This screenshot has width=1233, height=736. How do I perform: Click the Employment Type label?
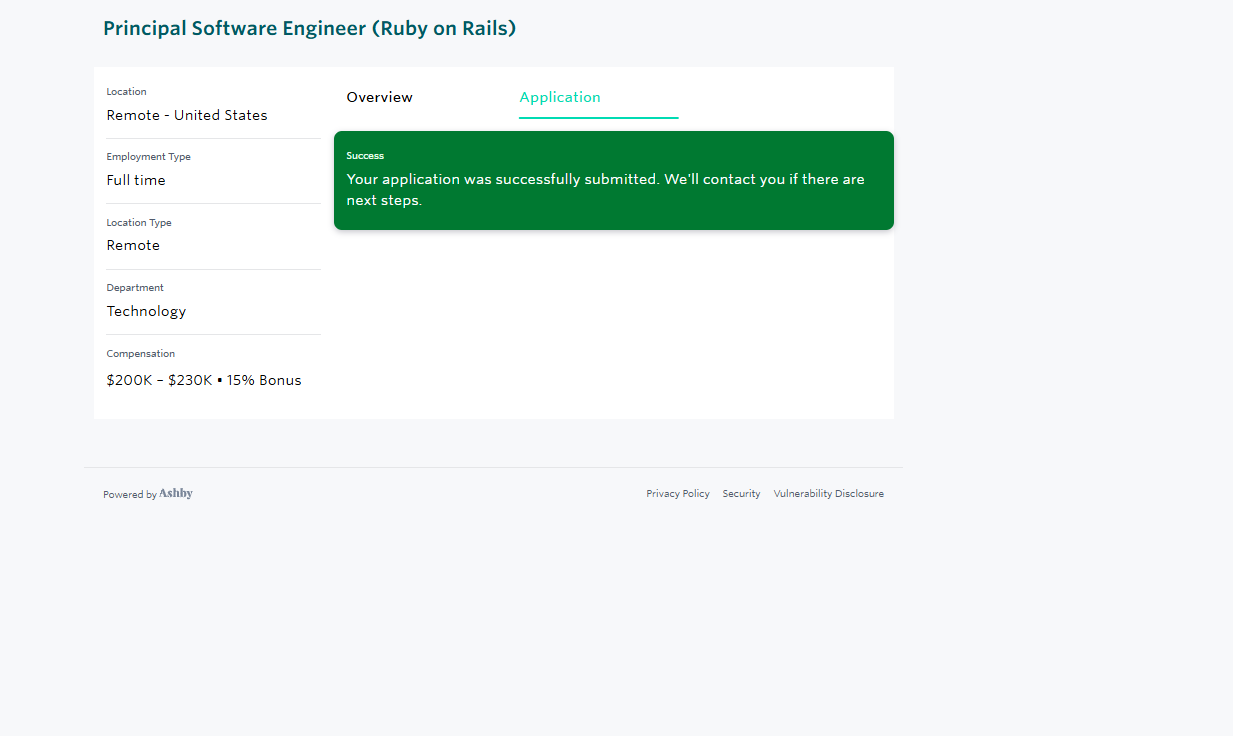pos(148,157)
